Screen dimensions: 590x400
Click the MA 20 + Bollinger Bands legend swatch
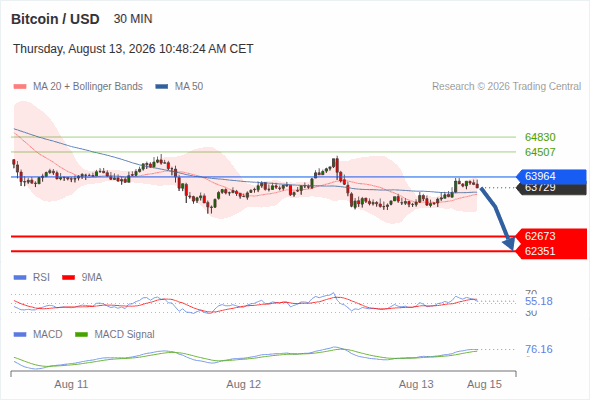point(20,87)
